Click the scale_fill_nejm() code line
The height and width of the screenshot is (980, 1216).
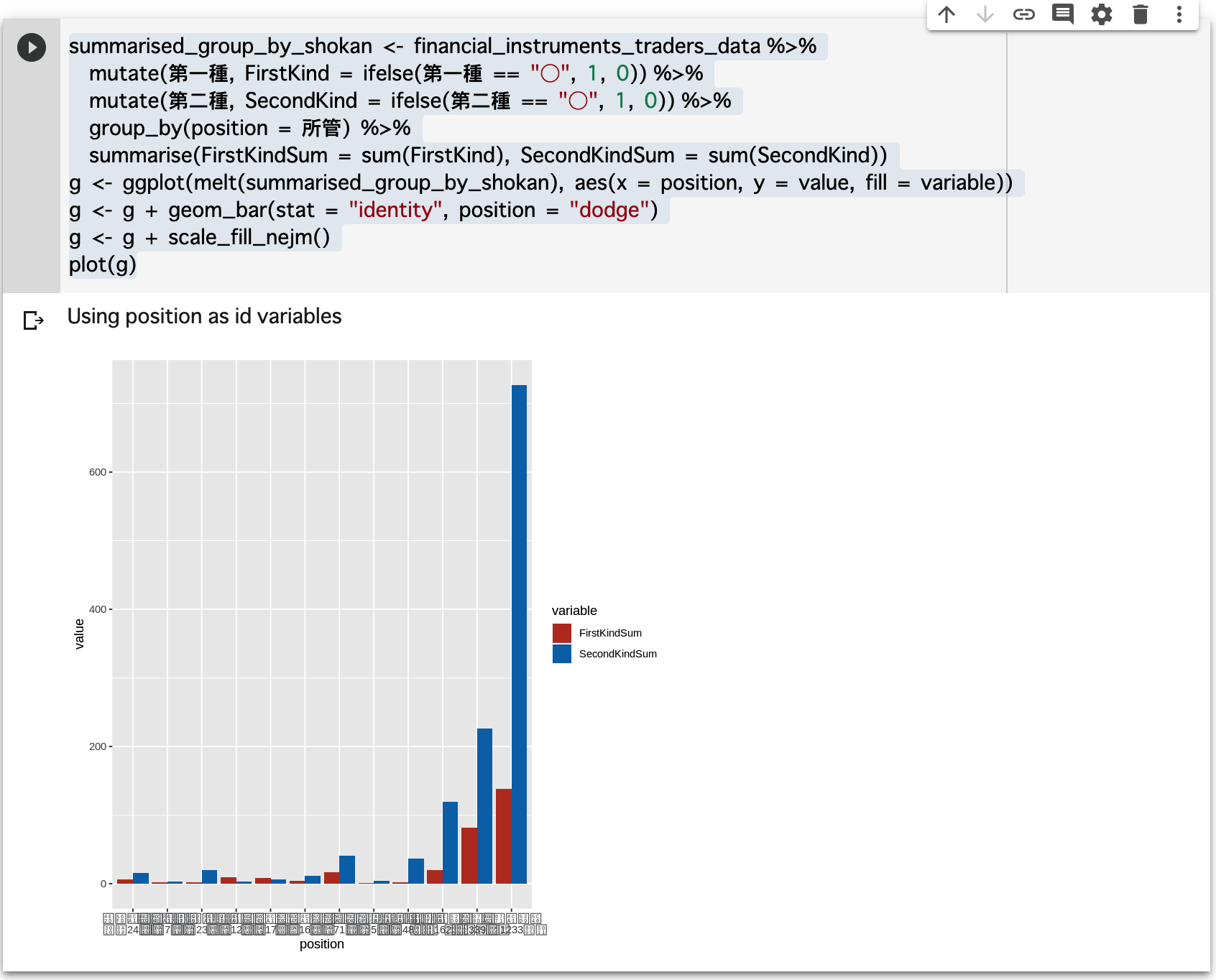[x=200, y=237]
